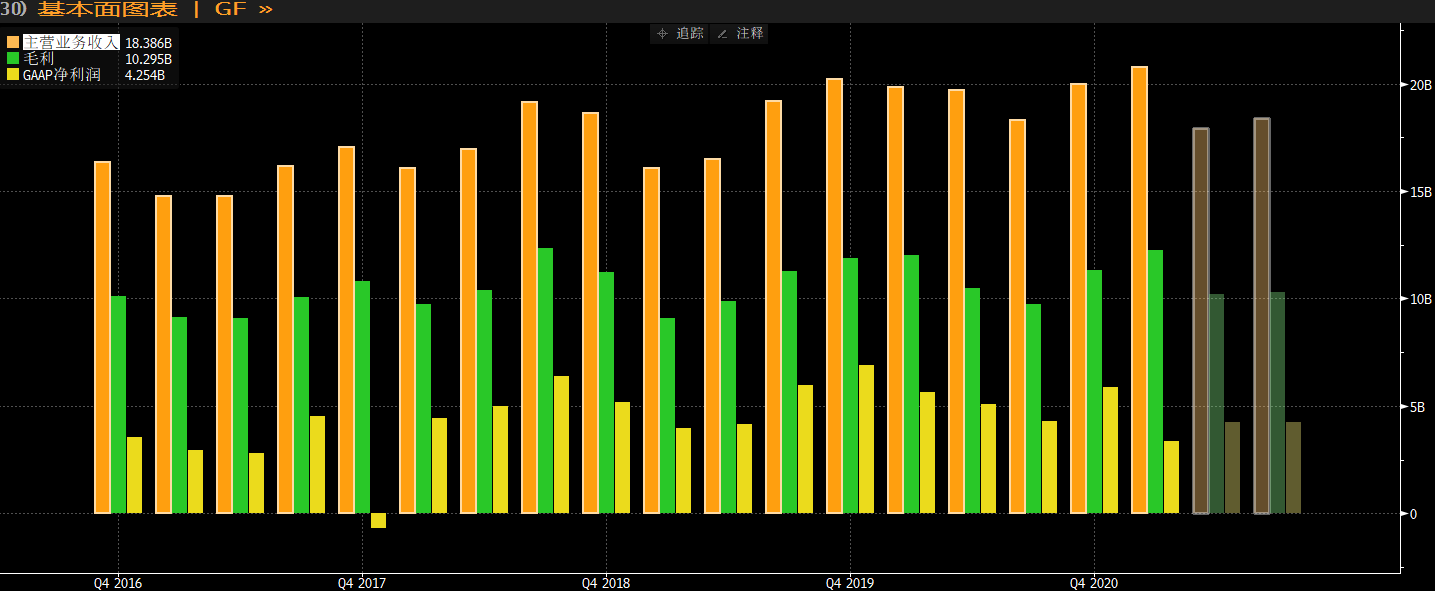Select the green 毛利 legend swatch

14,59
